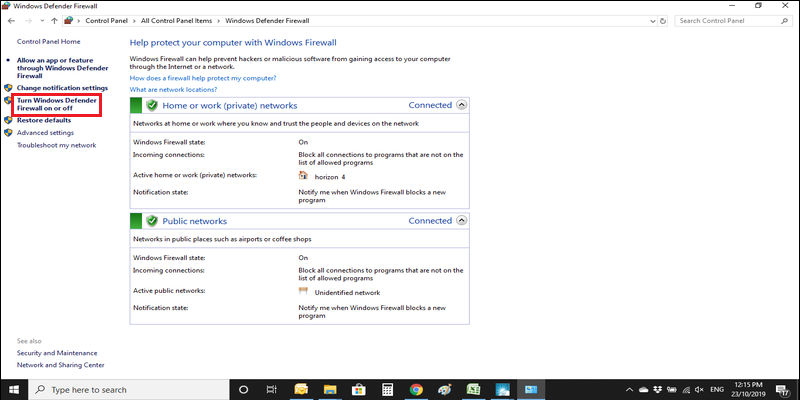The image size is (800, 400).
Task: Open Change notification settings
Action: pos(62,88)
